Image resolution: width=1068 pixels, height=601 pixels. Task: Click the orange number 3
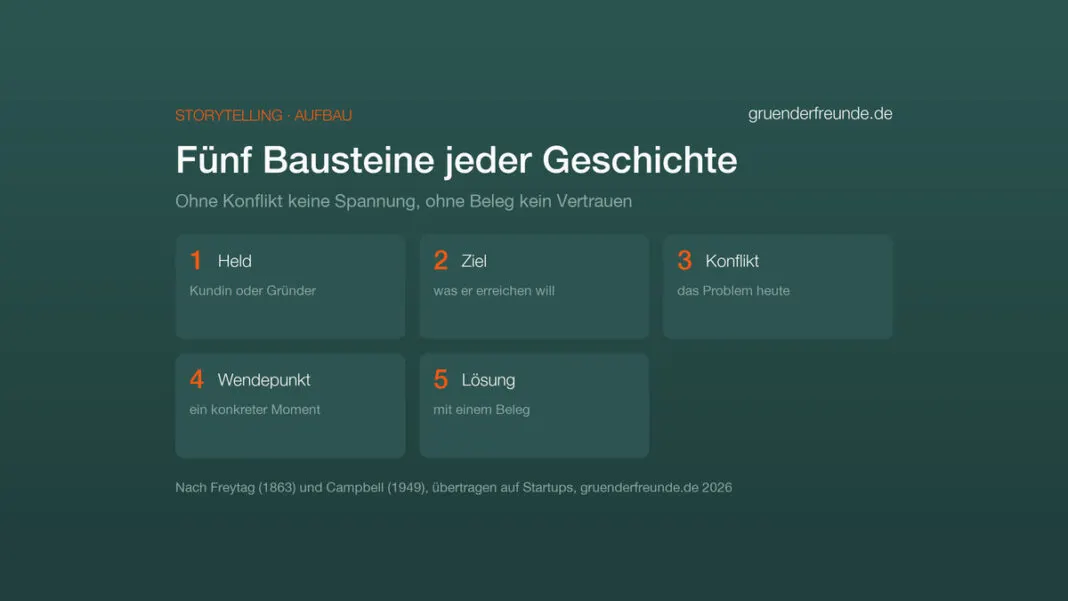[x=685, y=260]
